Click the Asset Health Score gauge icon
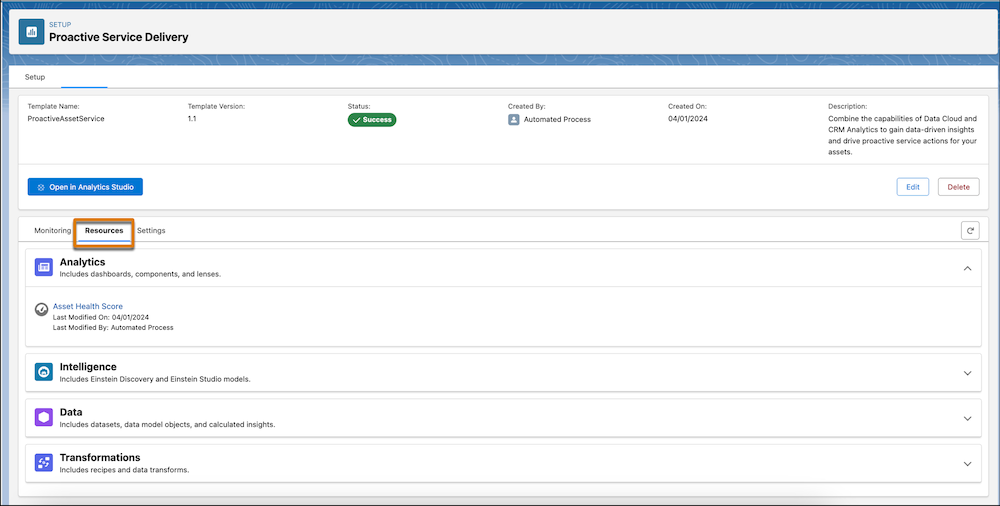1000x506 pixels. click(41, 309)
